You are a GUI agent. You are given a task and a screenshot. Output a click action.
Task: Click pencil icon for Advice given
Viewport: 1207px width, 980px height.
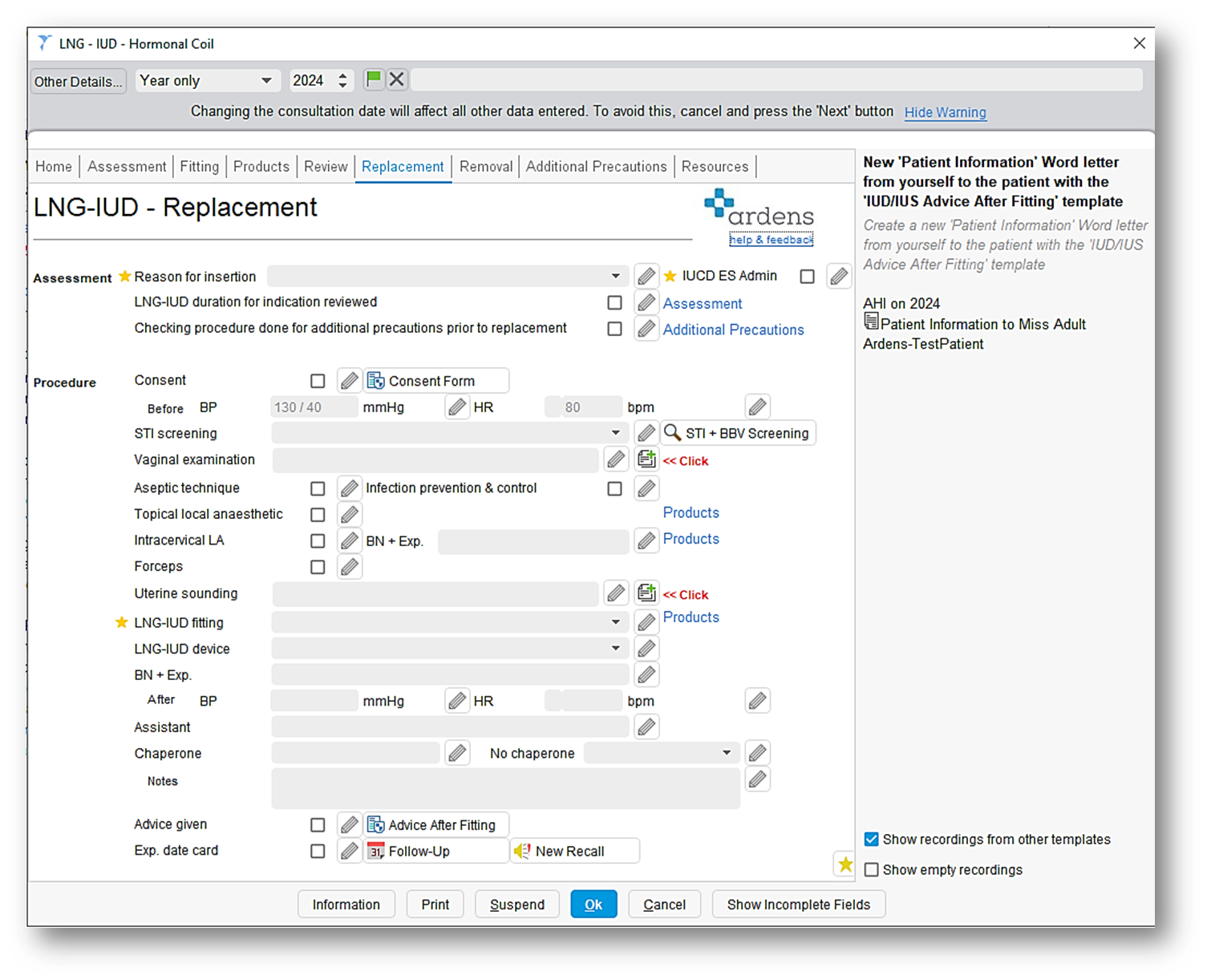[349, 824]
